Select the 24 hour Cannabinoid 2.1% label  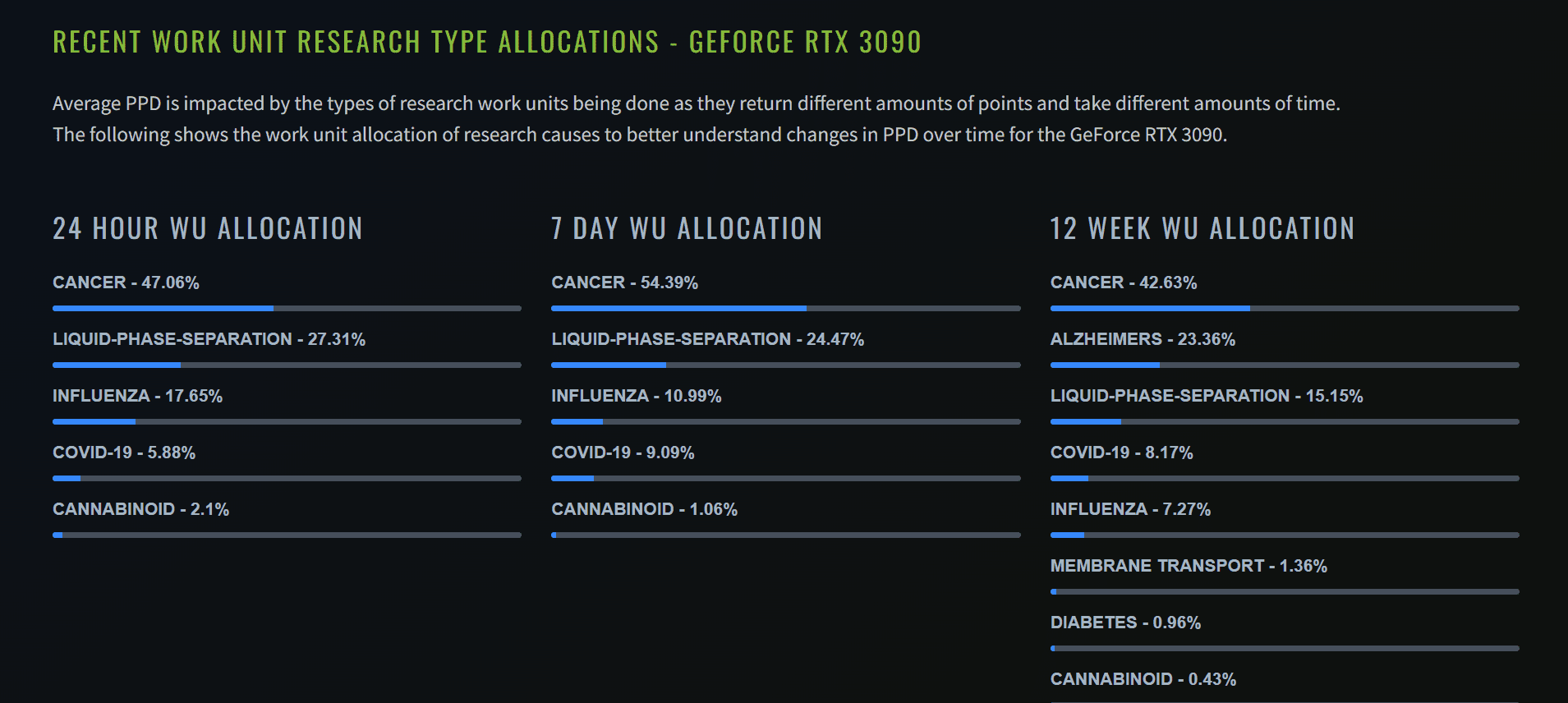pos(140,509)
